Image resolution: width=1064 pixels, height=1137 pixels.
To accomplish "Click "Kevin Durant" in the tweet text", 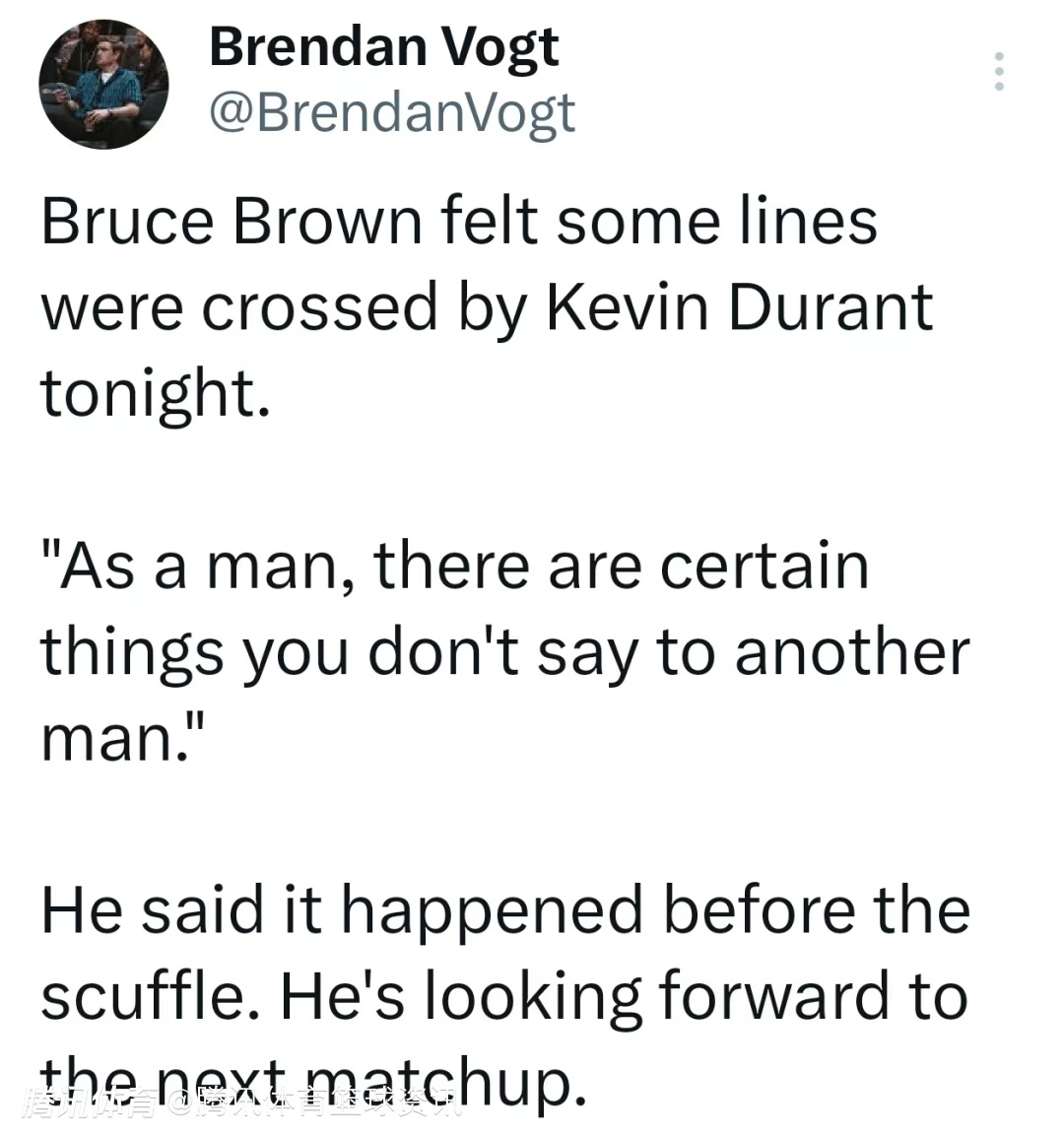I will click(x=738, y=306).
